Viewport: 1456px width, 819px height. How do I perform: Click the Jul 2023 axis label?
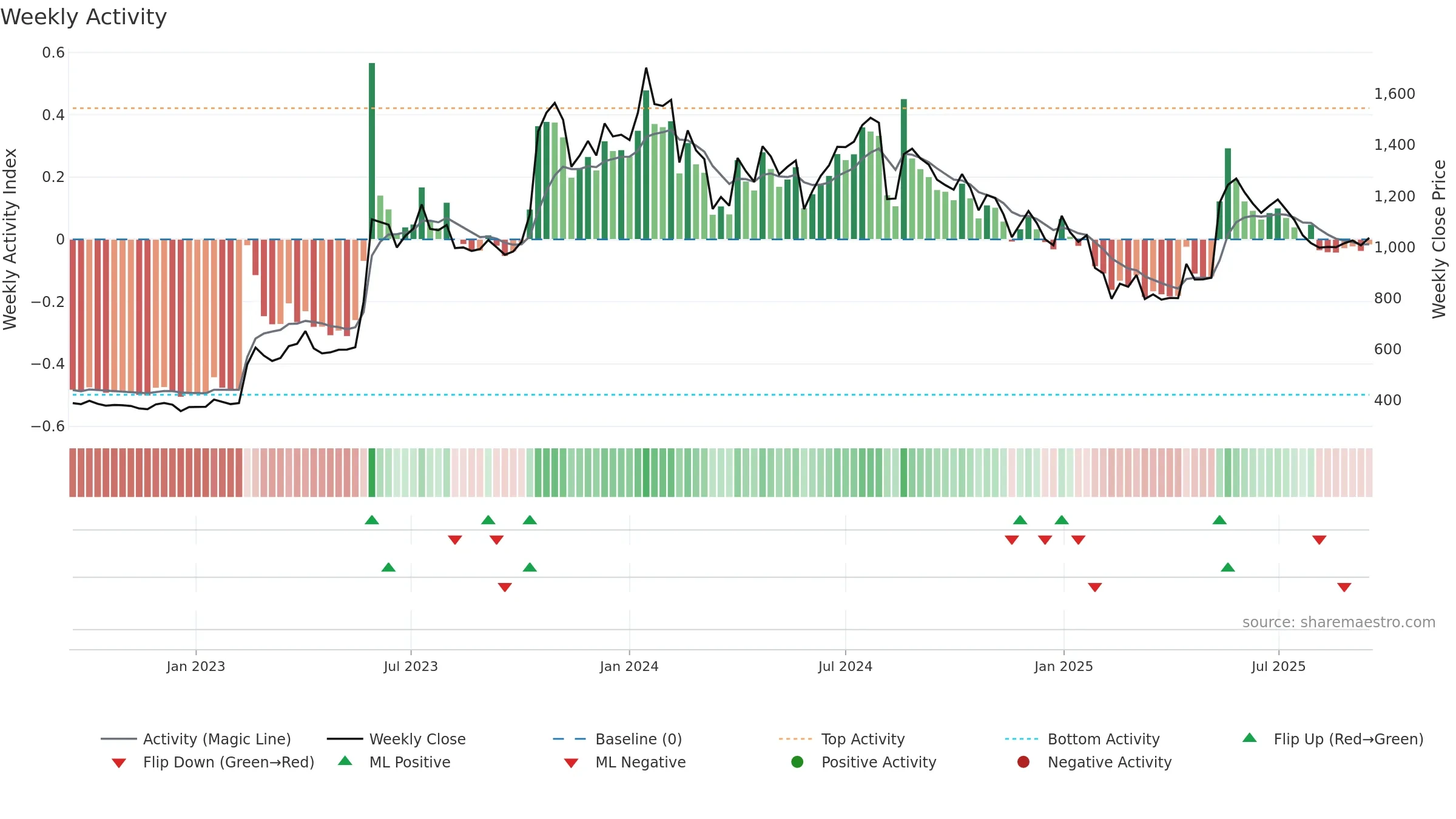point(411,667)
